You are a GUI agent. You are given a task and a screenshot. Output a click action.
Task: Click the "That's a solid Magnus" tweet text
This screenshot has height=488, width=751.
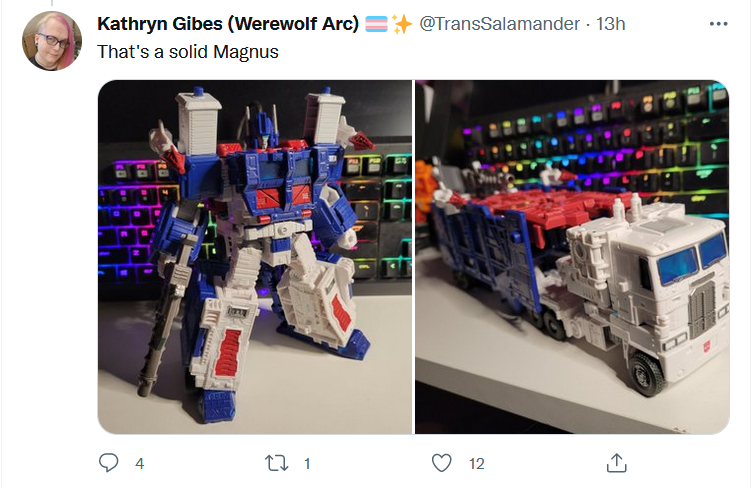tap(188, 52)
